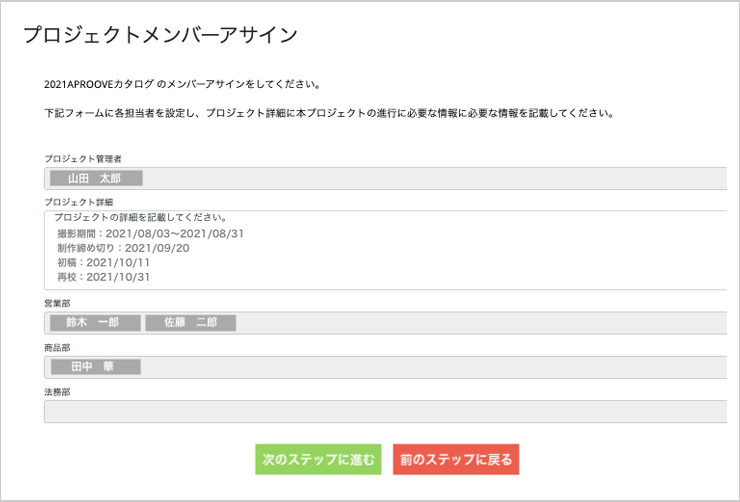The image size is (740, 502).
Task: Click the 商品部 field label
Action: click(57, 348)
